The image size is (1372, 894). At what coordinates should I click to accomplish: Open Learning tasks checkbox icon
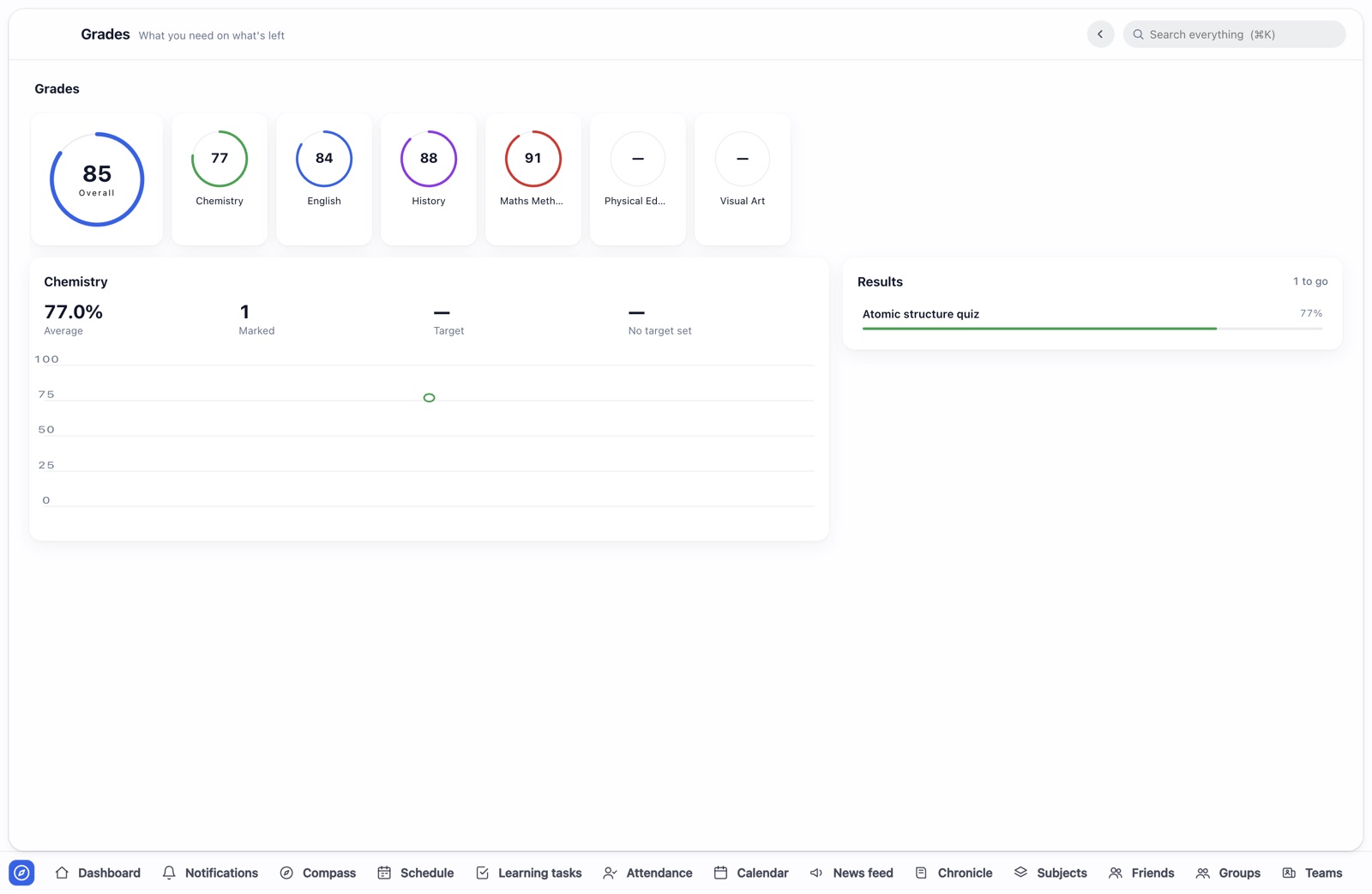pos(482,873)
